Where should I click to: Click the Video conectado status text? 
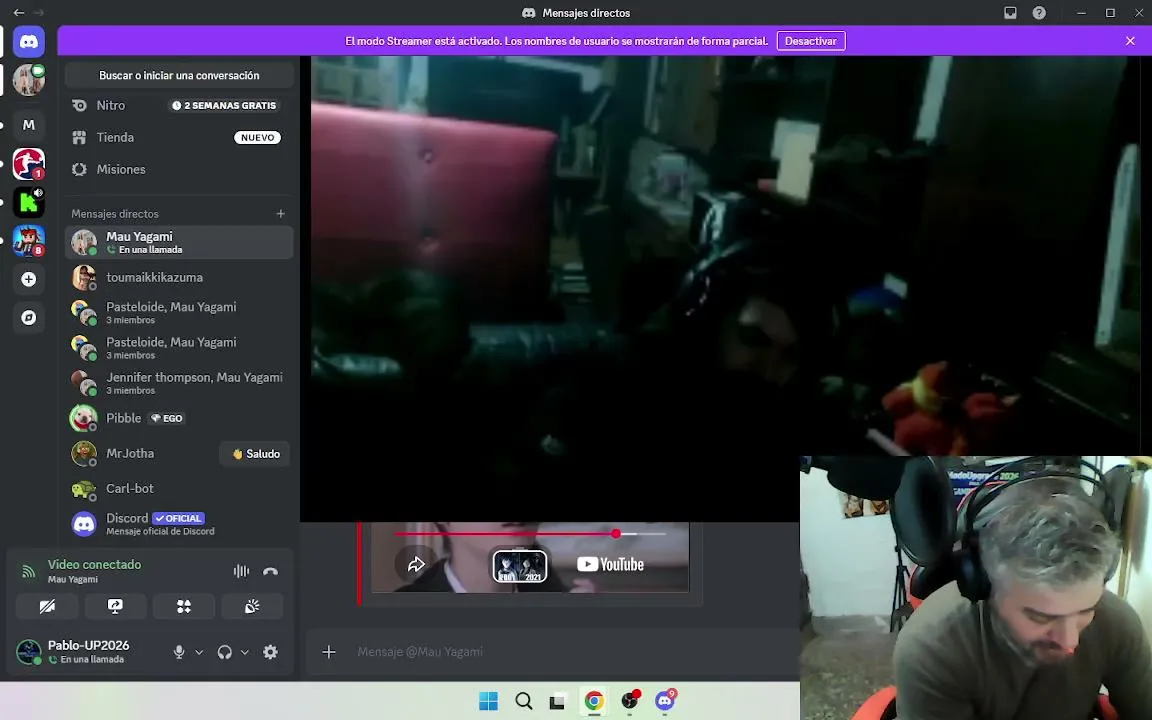[95, 564]
